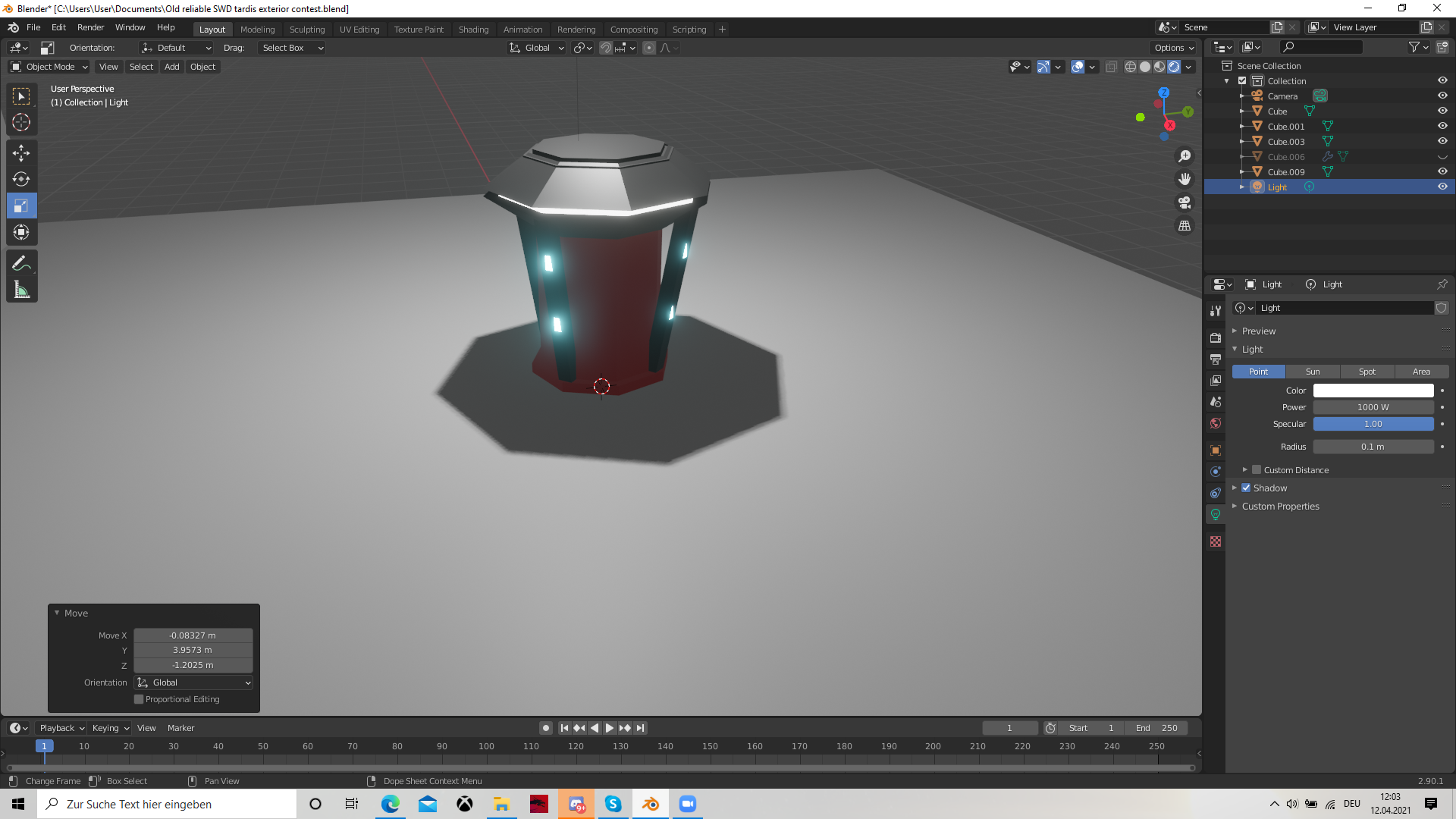The image size is (1456, 819).
Task: Open the Global transform orientation dropdown
Action: coord(537,48)
